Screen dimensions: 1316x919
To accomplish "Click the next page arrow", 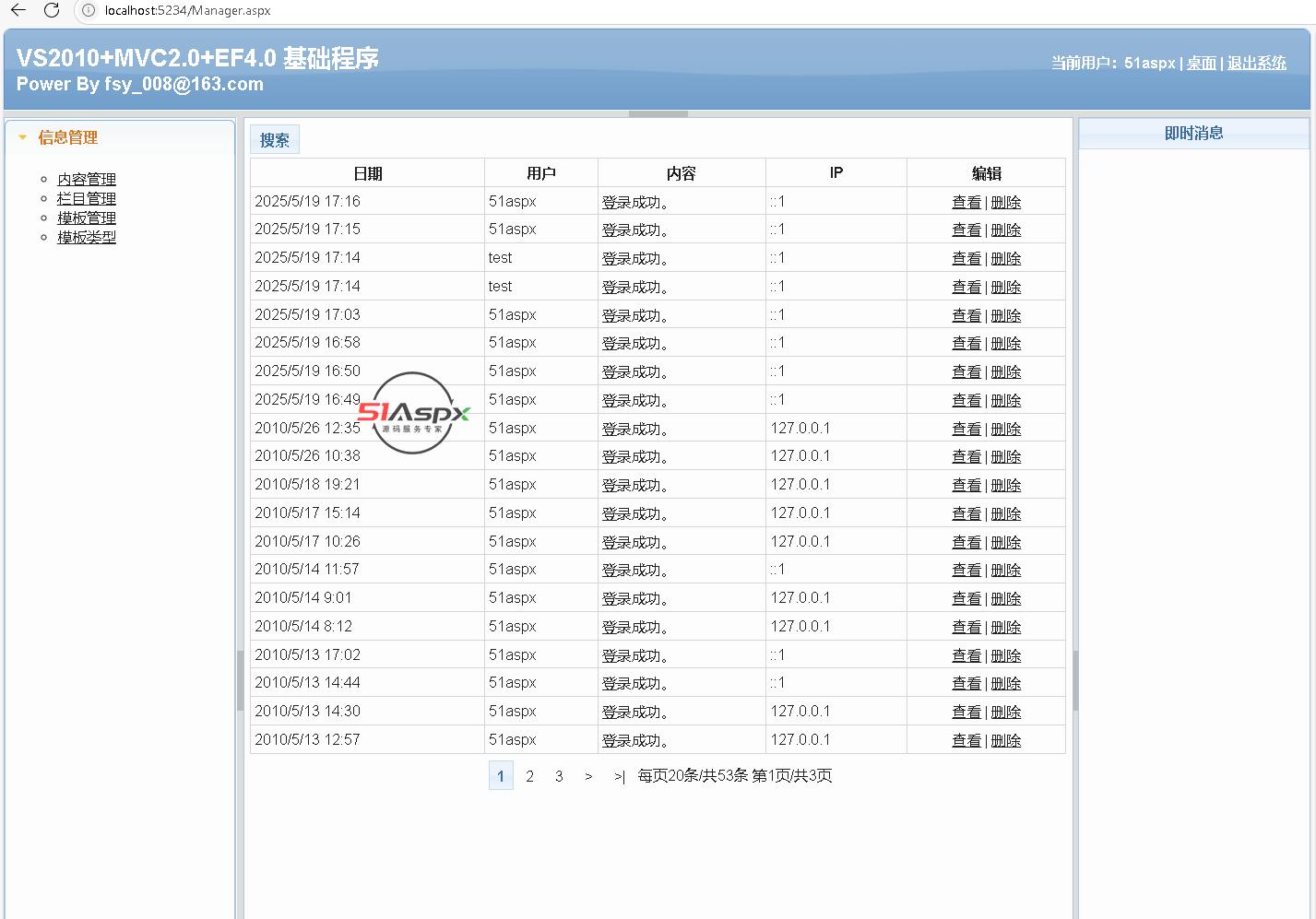I will 588,776.
